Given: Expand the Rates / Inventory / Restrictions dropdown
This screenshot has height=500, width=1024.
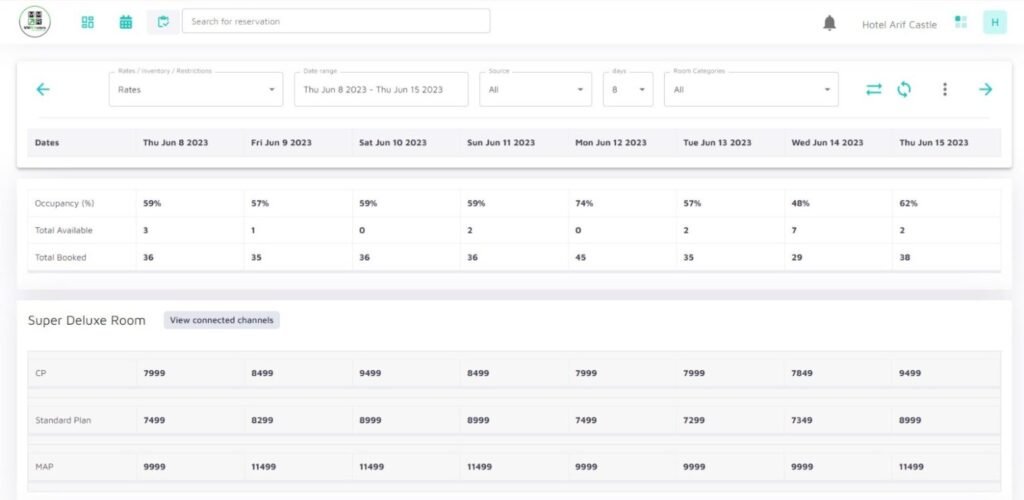Looking at the screenshot, I should 196,89.
